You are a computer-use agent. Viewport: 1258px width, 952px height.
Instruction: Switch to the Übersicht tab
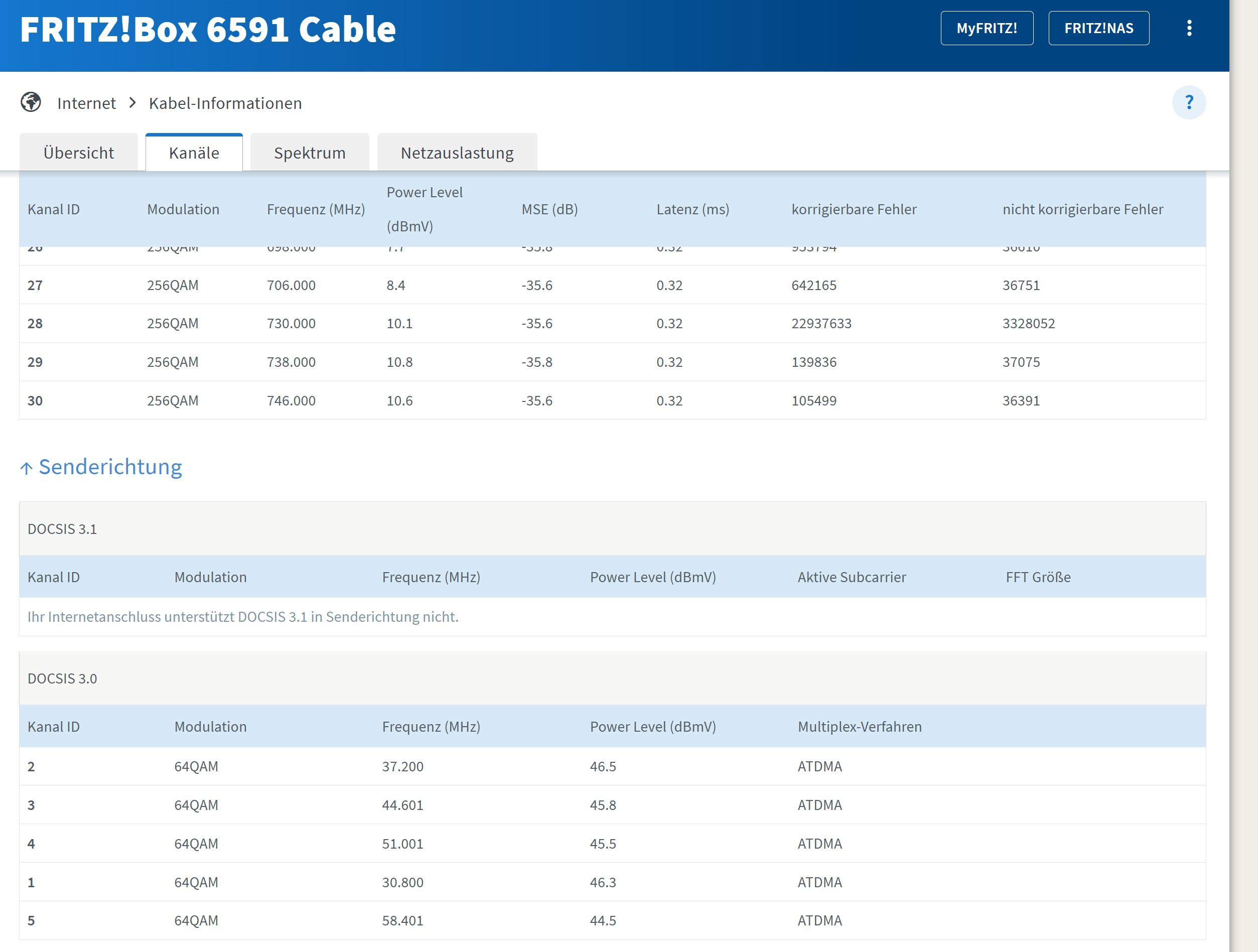coord(78,153)
